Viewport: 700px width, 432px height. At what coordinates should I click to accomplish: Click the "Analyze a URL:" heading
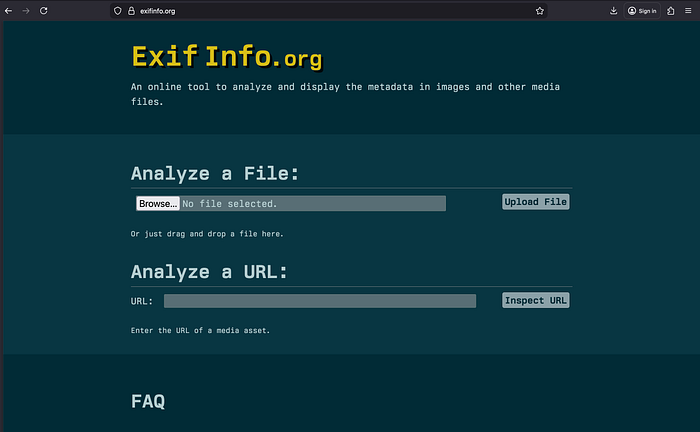209,272
